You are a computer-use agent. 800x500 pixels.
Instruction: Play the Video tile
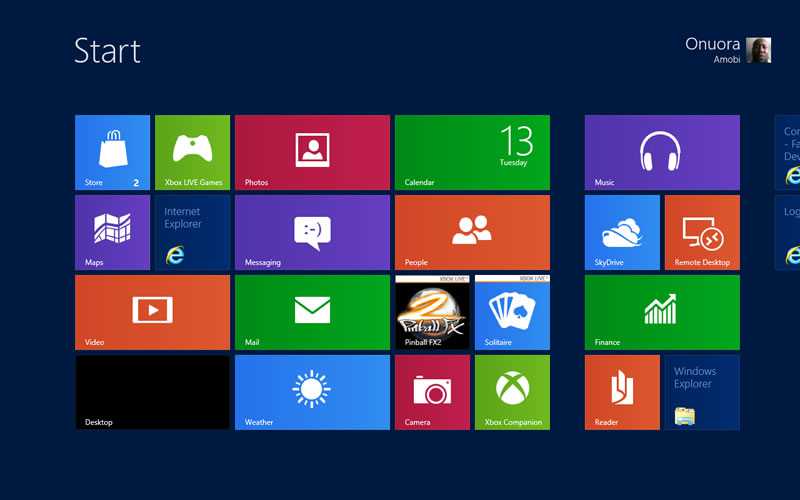152,312
